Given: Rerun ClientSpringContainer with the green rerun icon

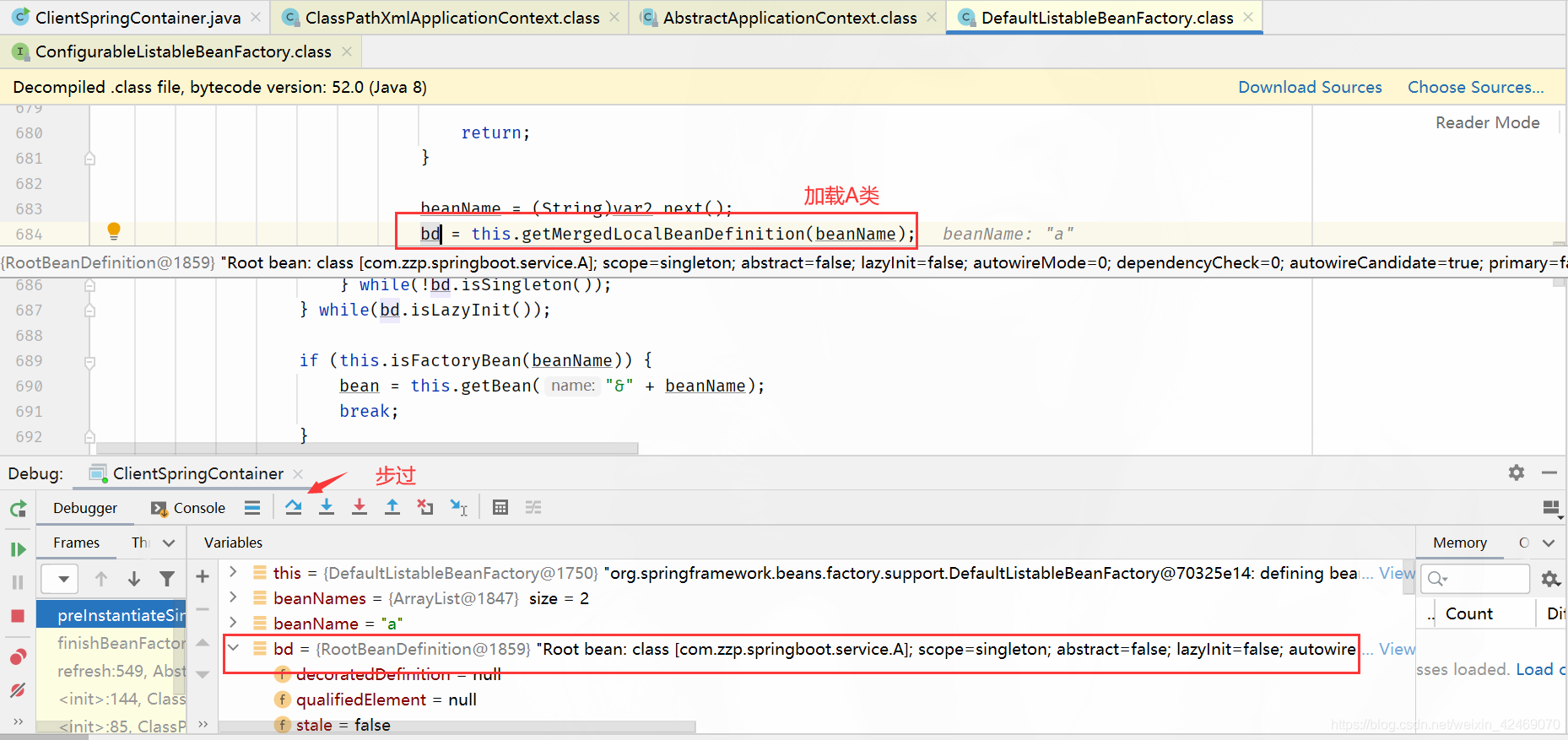Looking at the screenshot, I should click(x=18, y=508).
